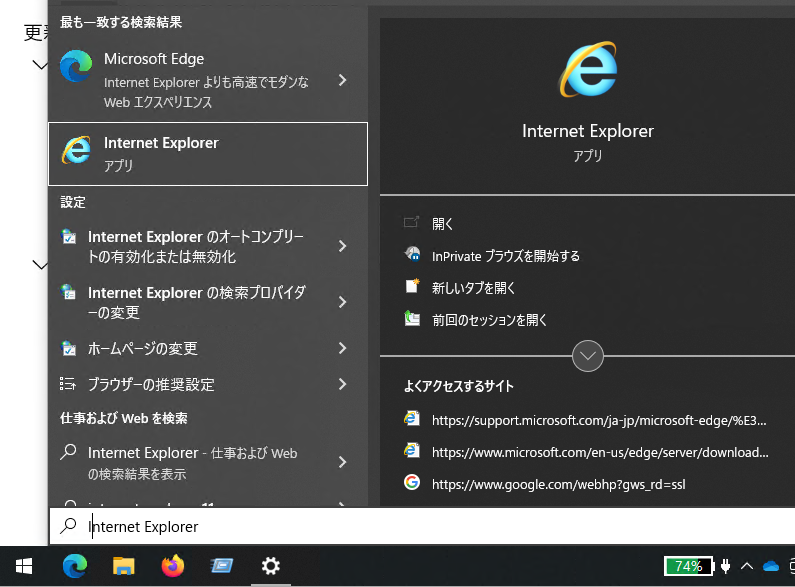Viewport: 795px width, 587px height.
Task: Open ブラウザーの推奨設定
Action: click(x=151, y=384)
